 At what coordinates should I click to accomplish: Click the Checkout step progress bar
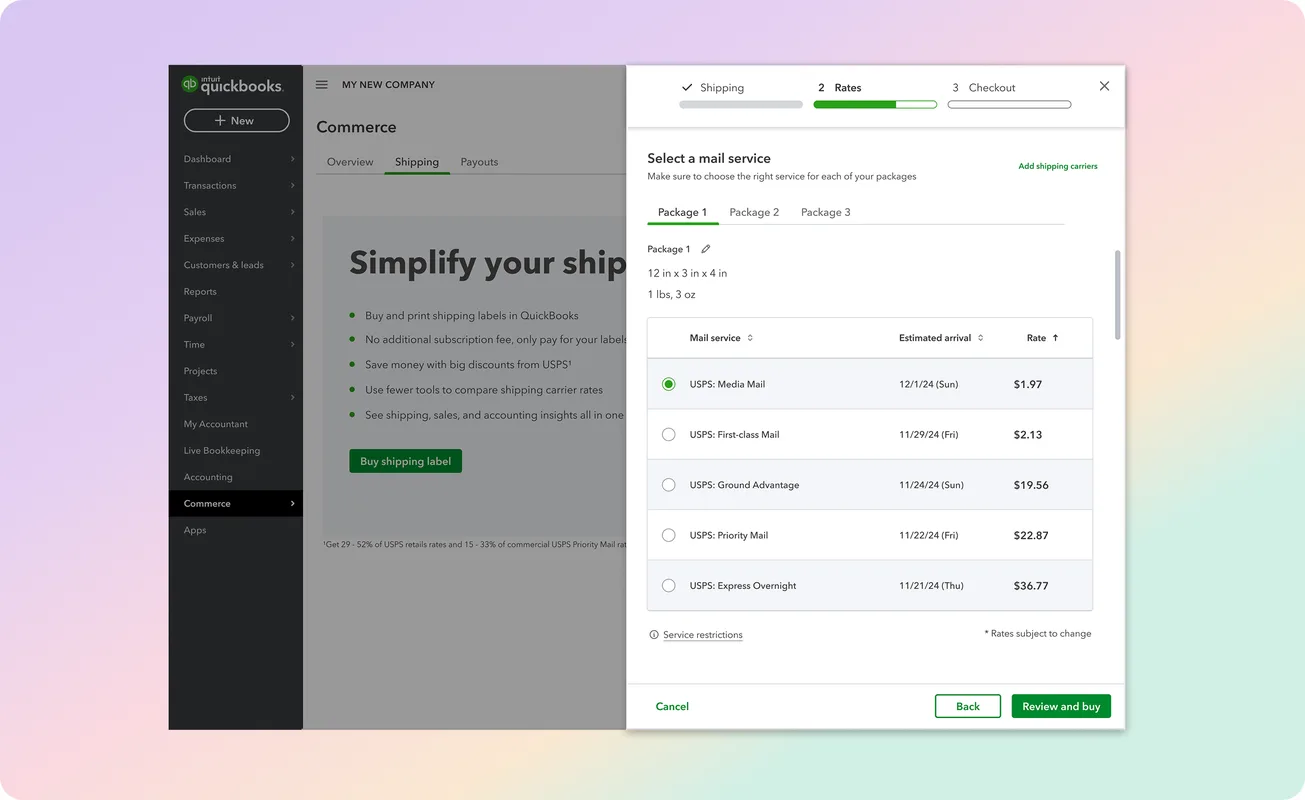(1009, 104)
